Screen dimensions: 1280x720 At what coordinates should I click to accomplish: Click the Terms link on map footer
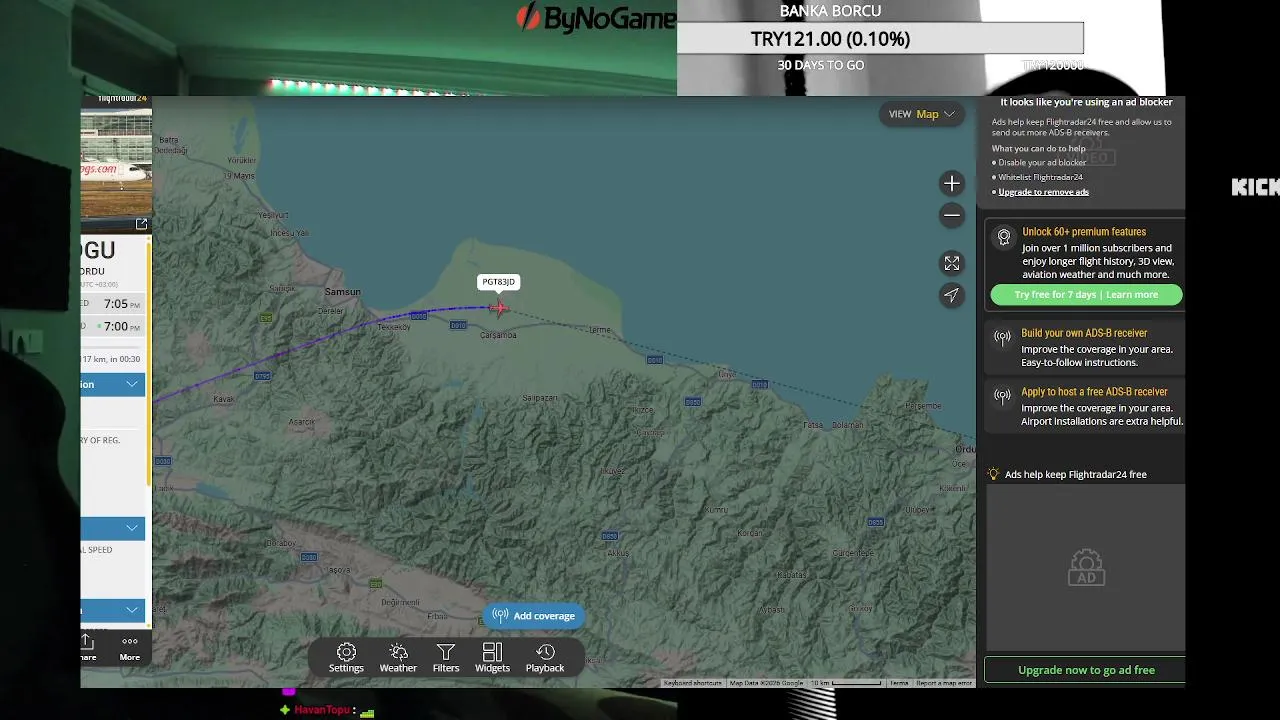tap(899, 683)
